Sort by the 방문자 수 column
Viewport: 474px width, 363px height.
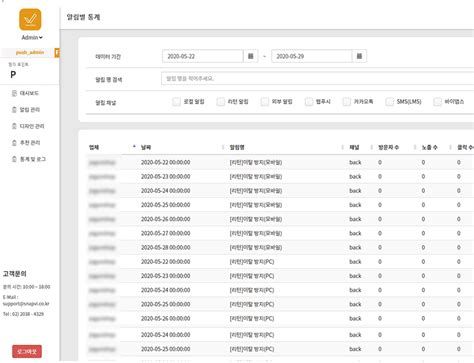pos(388,147)
